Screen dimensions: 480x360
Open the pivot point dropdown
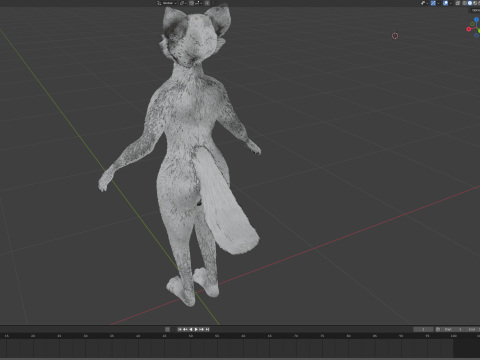click(183, 3)
